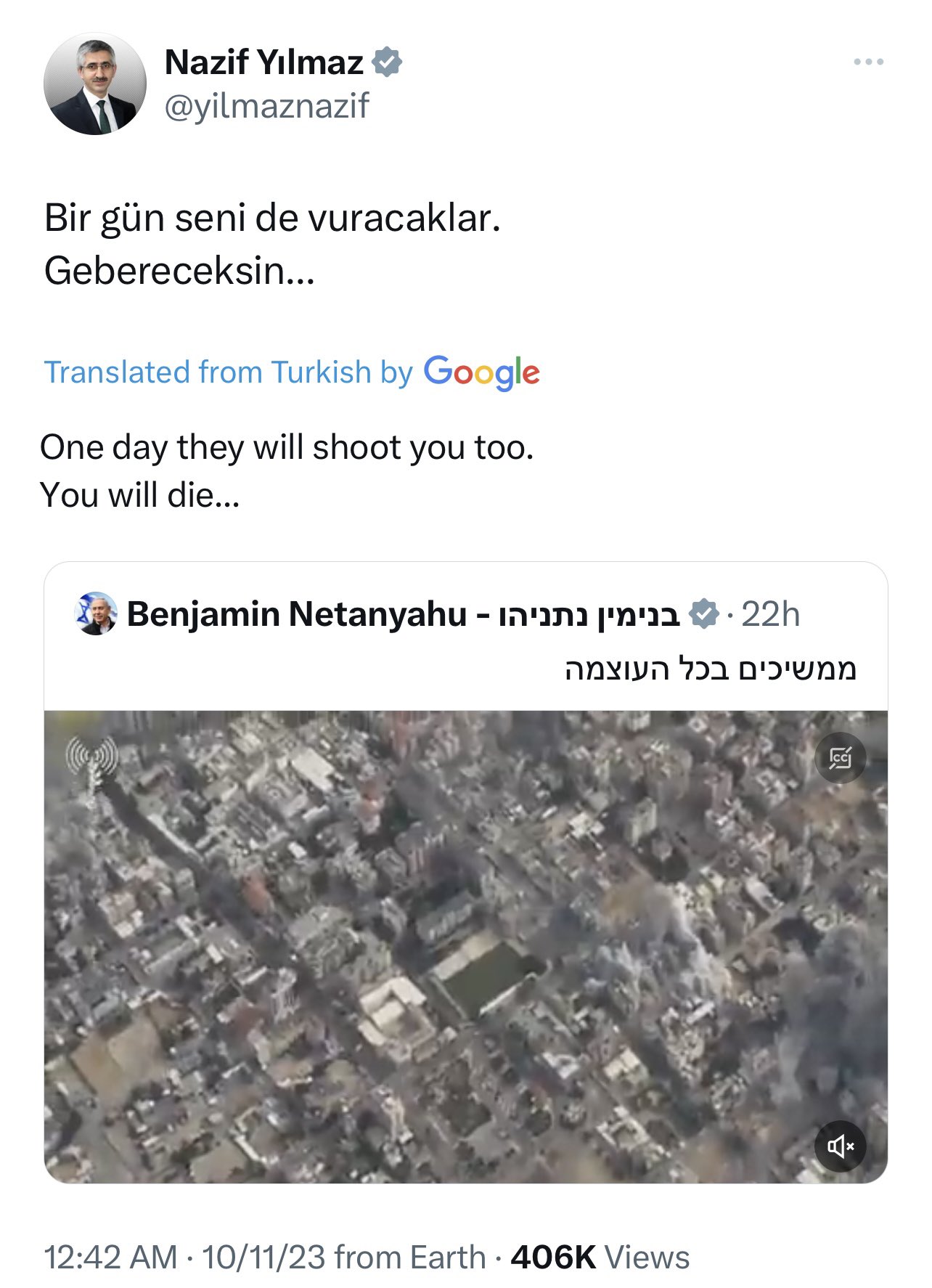932x1288 pixels.
Task: Click the Hebrew text of quoted tweet
Action: click(x=711, y=668)
